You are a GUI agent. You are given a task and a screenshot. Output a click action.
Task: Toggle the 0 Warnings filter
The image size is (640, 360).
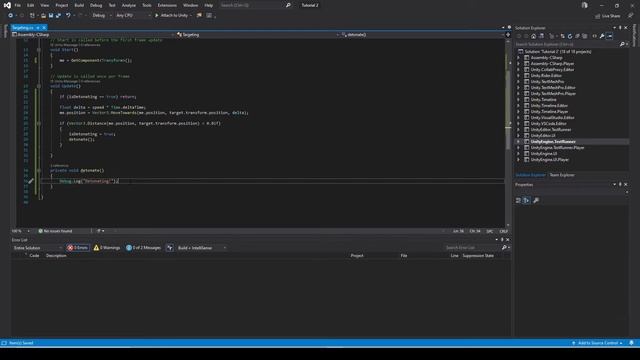(107, 248)
